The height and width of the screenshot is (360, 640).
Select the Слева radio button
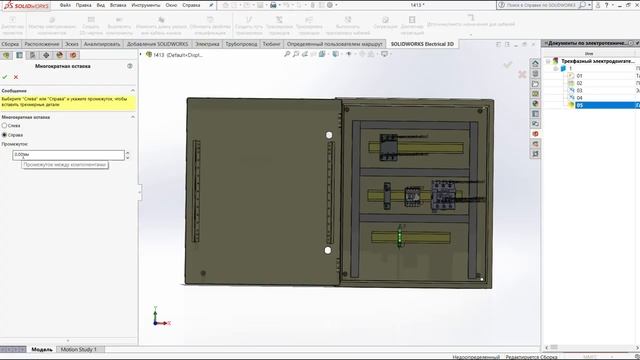point(4,125)
